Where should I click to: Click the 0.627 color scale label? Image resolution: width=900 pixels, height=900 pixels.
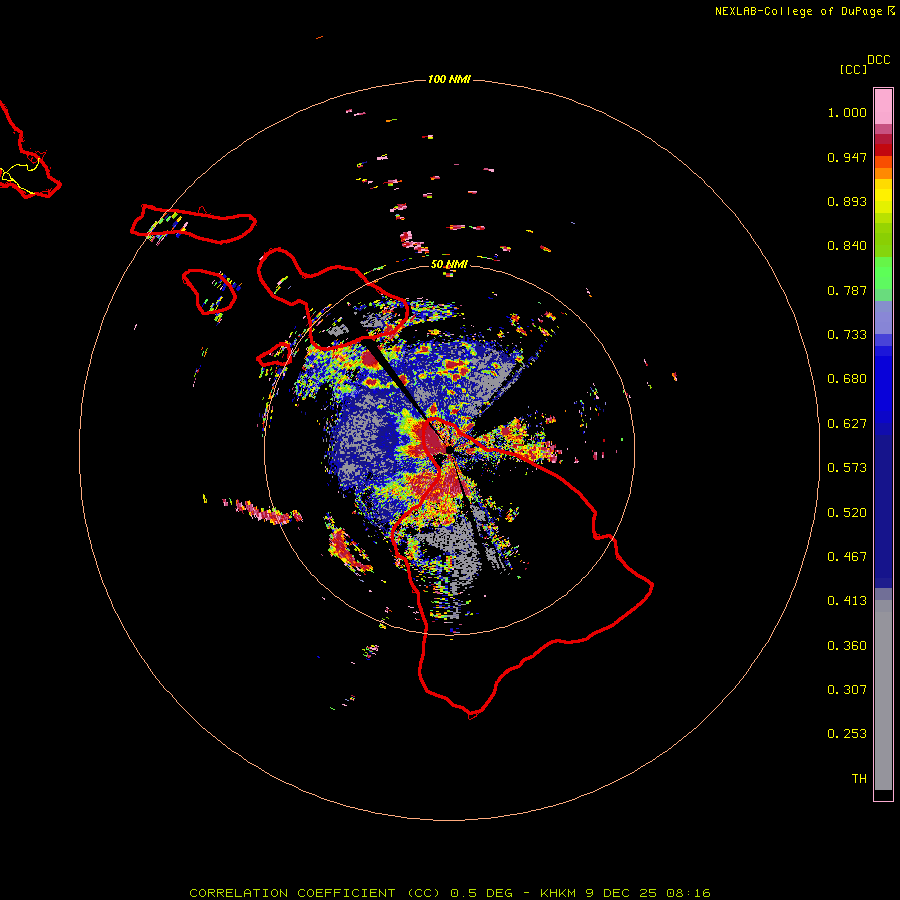[847, 424]
